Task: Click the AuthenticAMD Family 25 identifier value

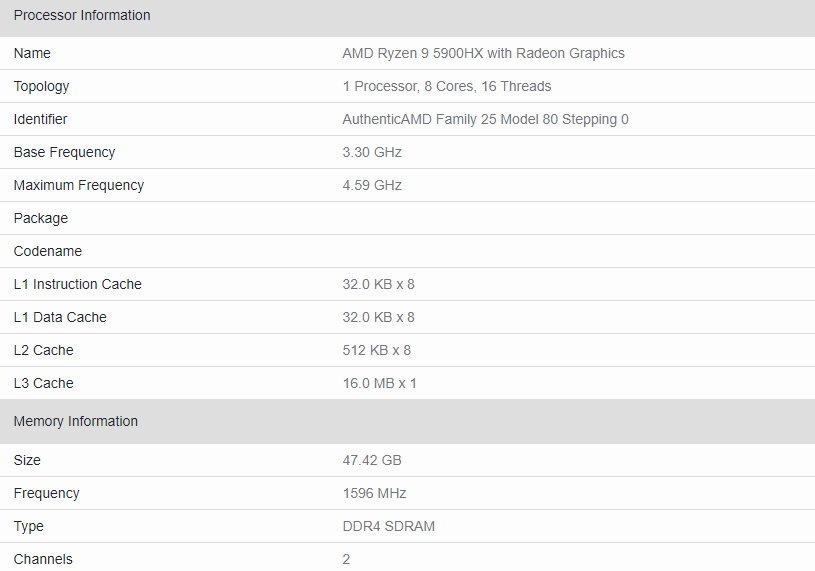Action: coord(485,119)
